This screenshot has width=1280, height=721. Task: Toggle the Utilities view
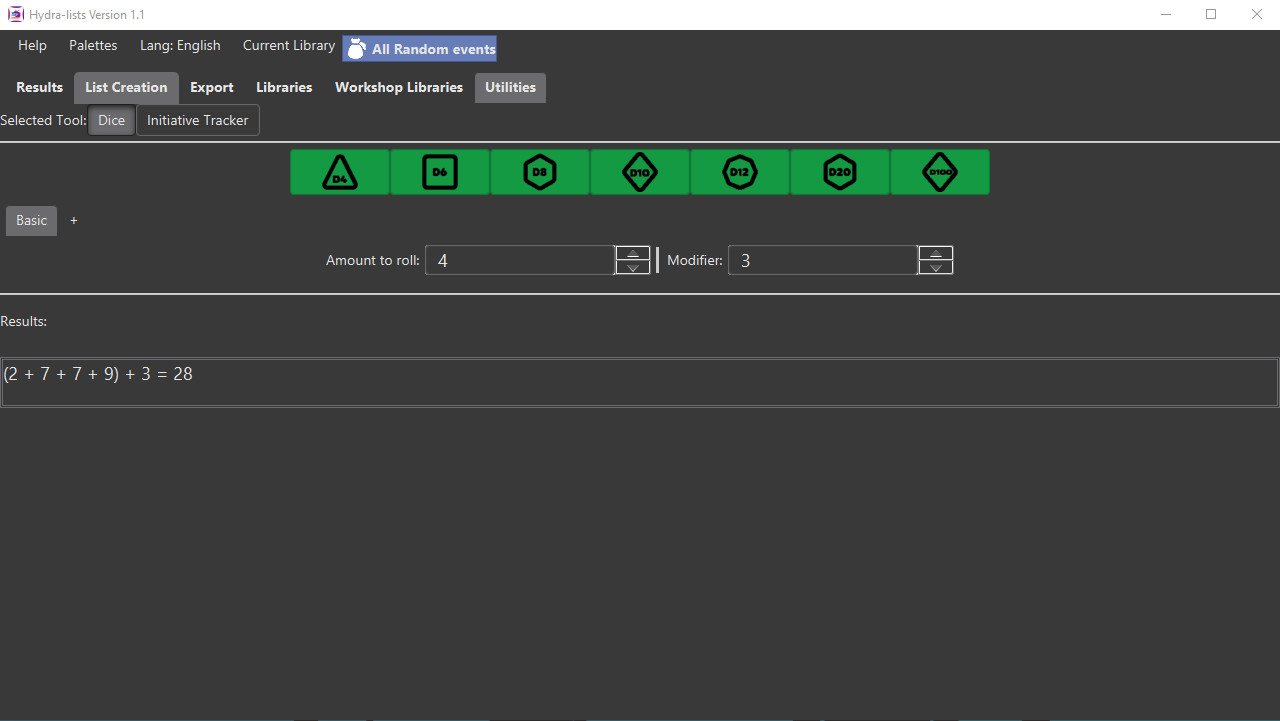510,87
